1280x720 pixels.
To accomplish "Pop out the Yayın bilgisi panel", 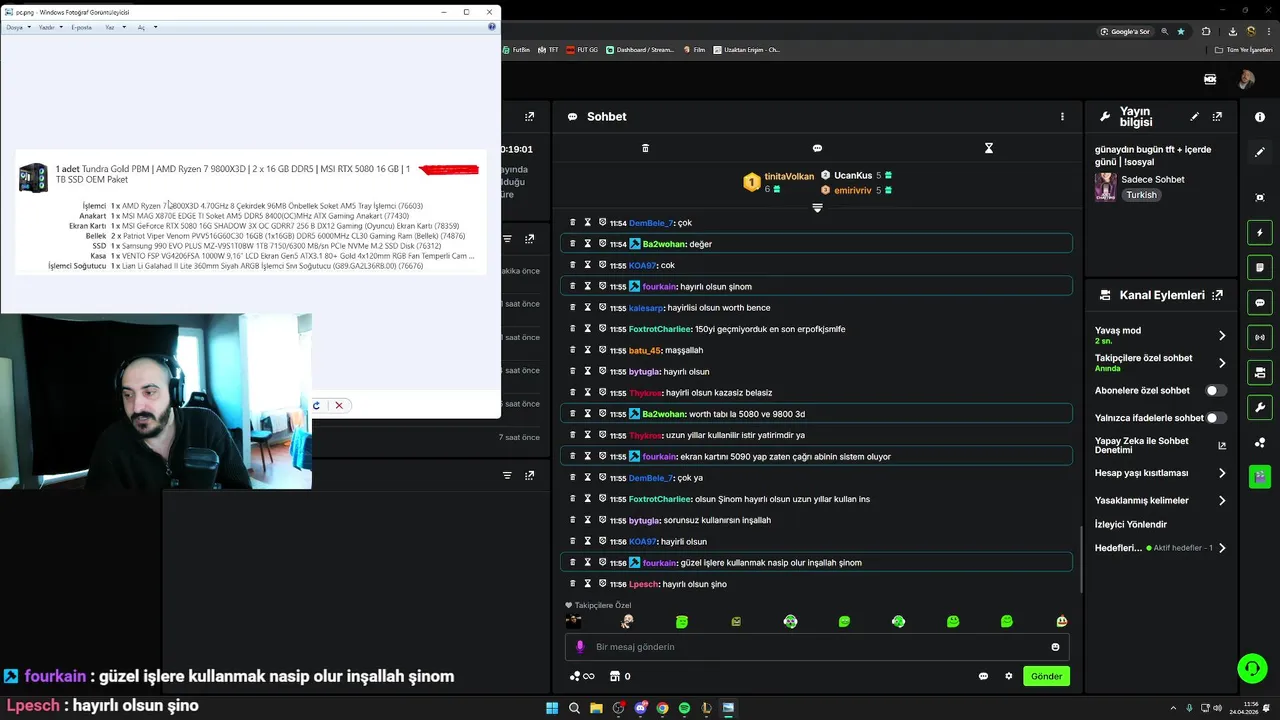I will pos(1217,117).
